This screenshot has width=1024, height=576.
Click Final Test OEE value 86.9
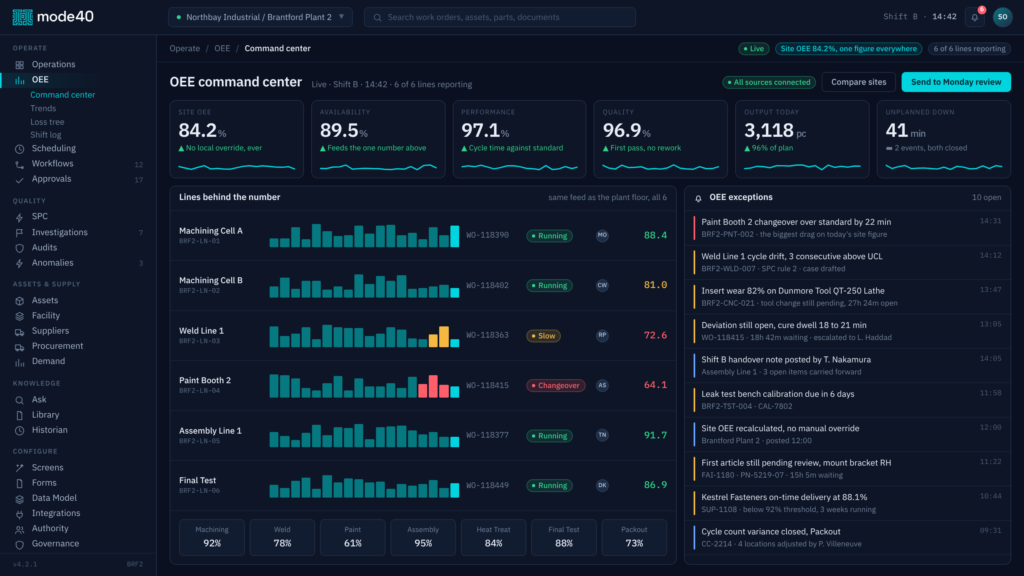click(x=655, y=485)
